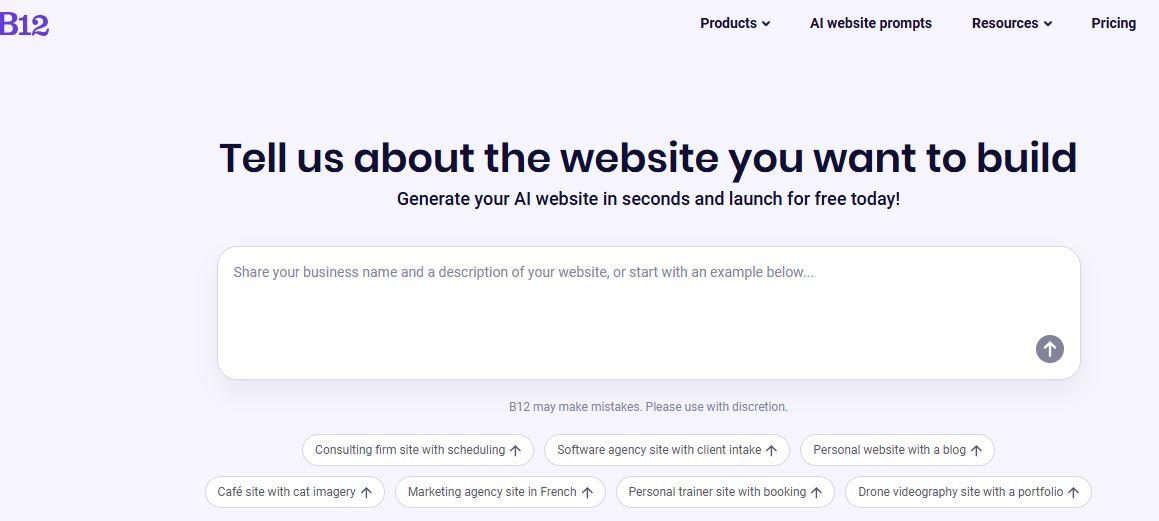Click arrow icon on Personal website blog chip
Screen dimensions: 1159x521
click(976, 451)
